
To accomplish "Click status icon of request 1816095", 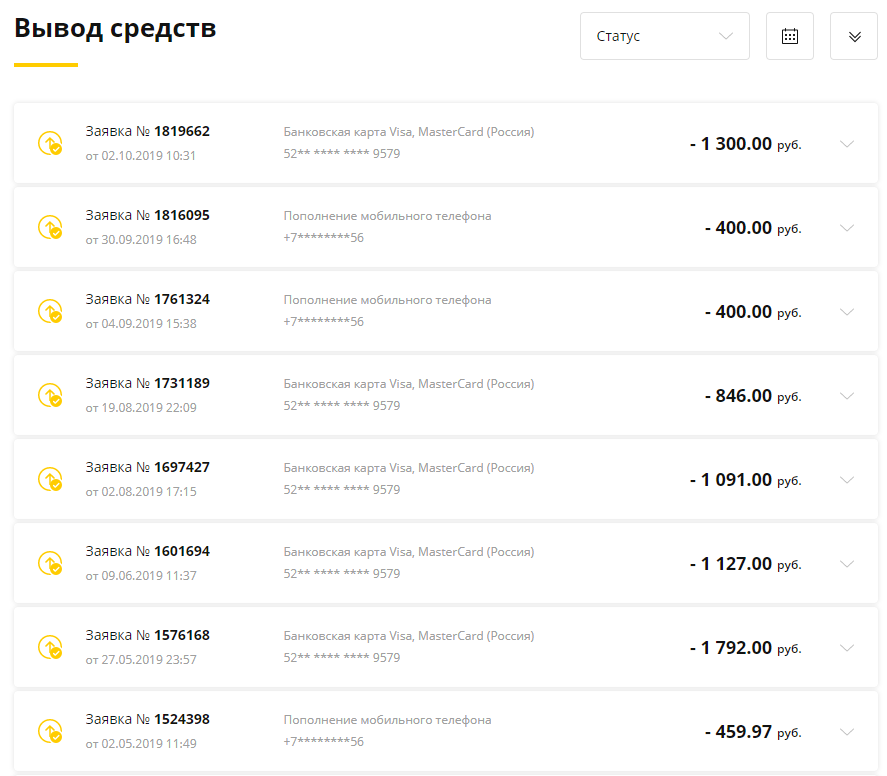I will pos(50,227).
